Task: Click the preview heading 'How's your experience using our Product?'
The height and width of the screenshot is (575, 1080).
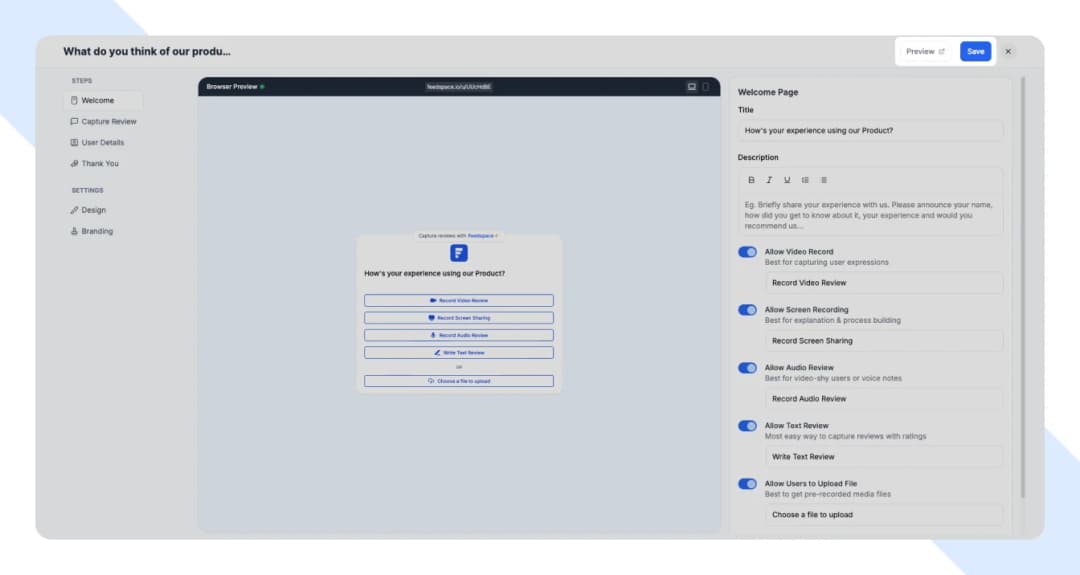Action: pos(435,273)
